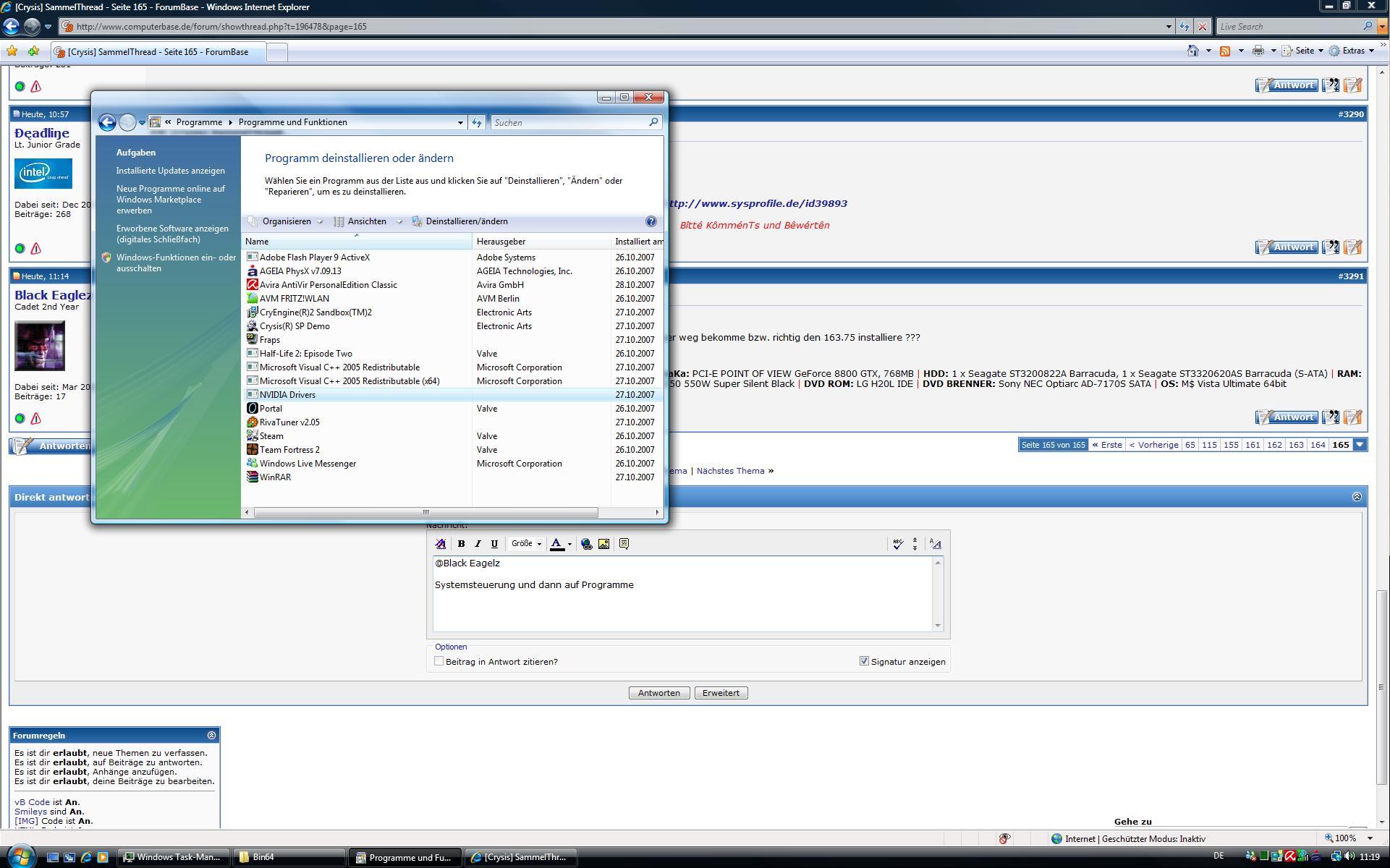Viewport: 1390px width, 868px height.
Task: Check 'Beitrag in Antwort zitieren?' box
Action: (438, 661)
